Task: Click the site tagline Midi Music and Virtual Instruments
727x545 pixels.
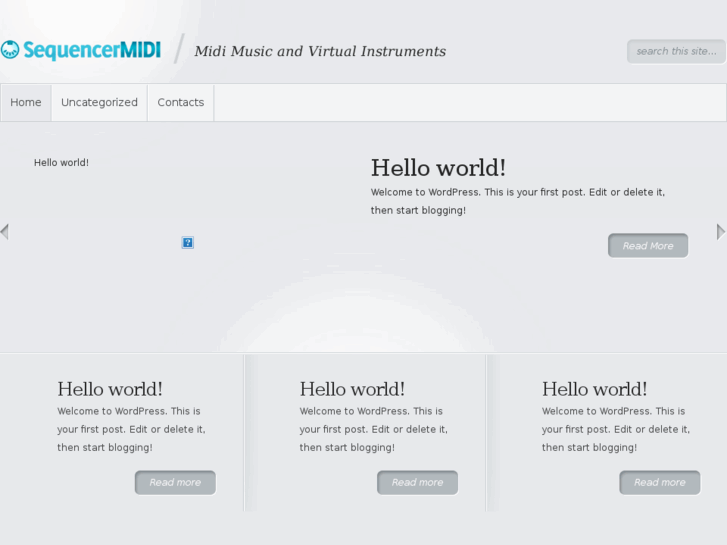Action: (320, 51)
